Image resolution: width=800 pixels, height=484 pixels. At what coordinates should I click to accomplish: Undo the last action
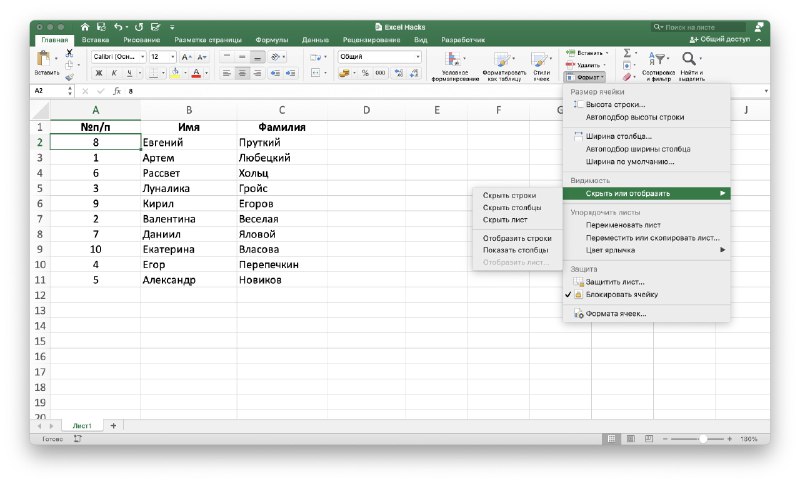[x=118, y=27]
